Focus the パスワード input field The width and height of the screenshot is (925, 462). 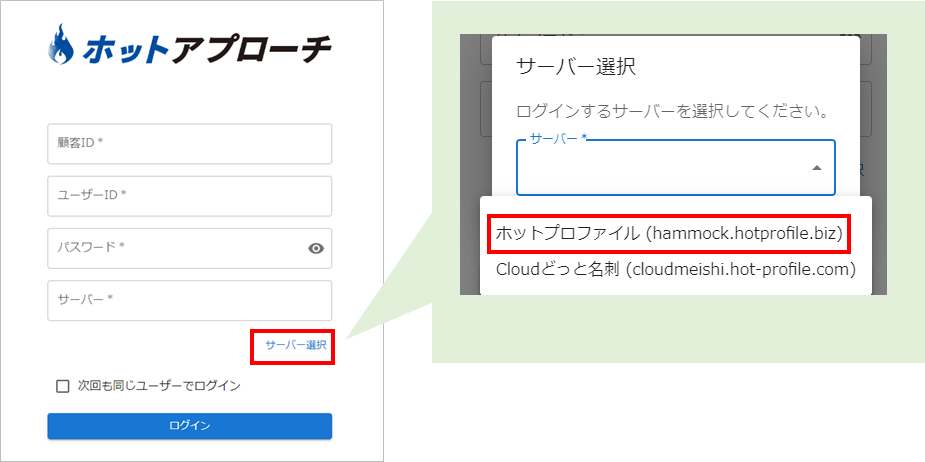(189, 248)
